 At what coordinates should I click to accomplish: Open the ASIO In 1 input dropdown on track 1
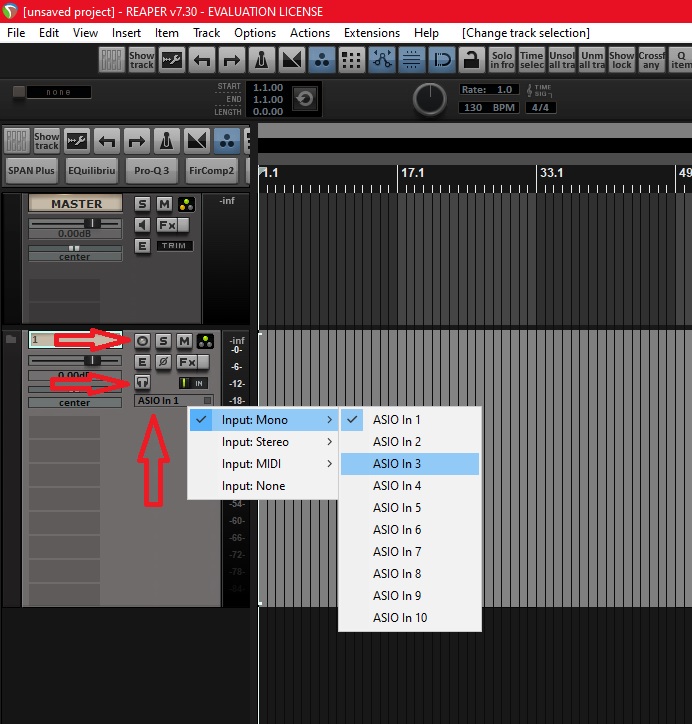(x=174, y=400)
